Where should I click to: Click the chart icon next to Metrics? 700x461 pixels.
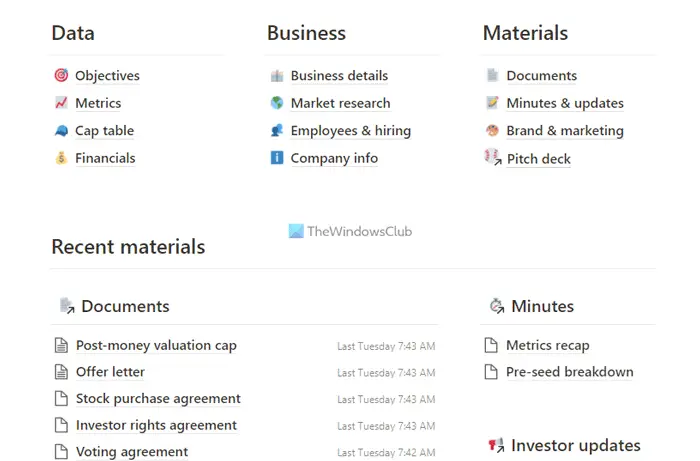coord(61,103)
